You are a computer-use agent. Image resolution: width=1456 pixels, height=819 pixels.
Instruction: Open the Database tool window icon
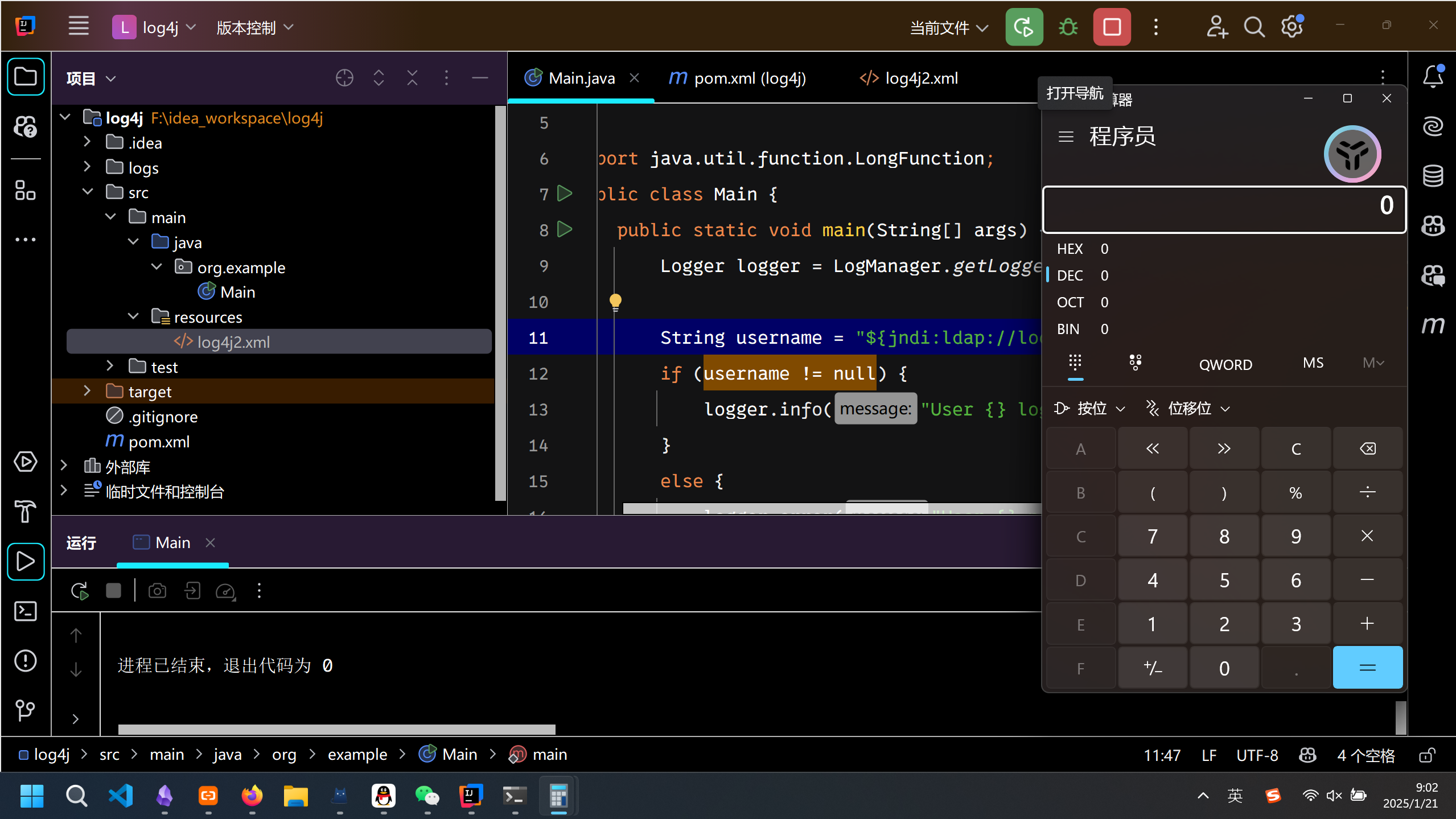(1433, 176)
